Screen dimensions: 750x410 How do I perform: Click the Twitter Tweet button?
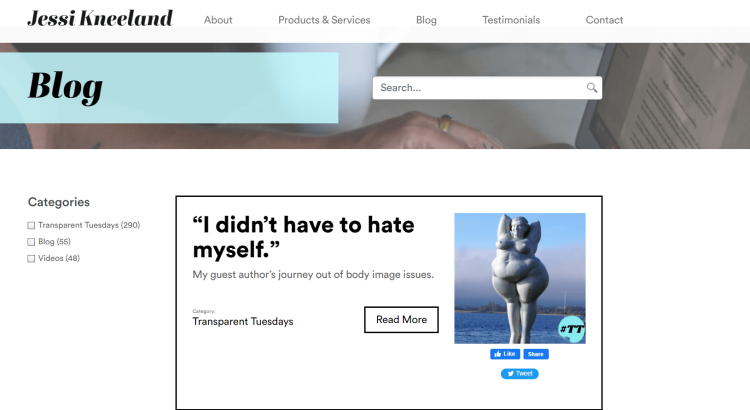click(519, 374)
